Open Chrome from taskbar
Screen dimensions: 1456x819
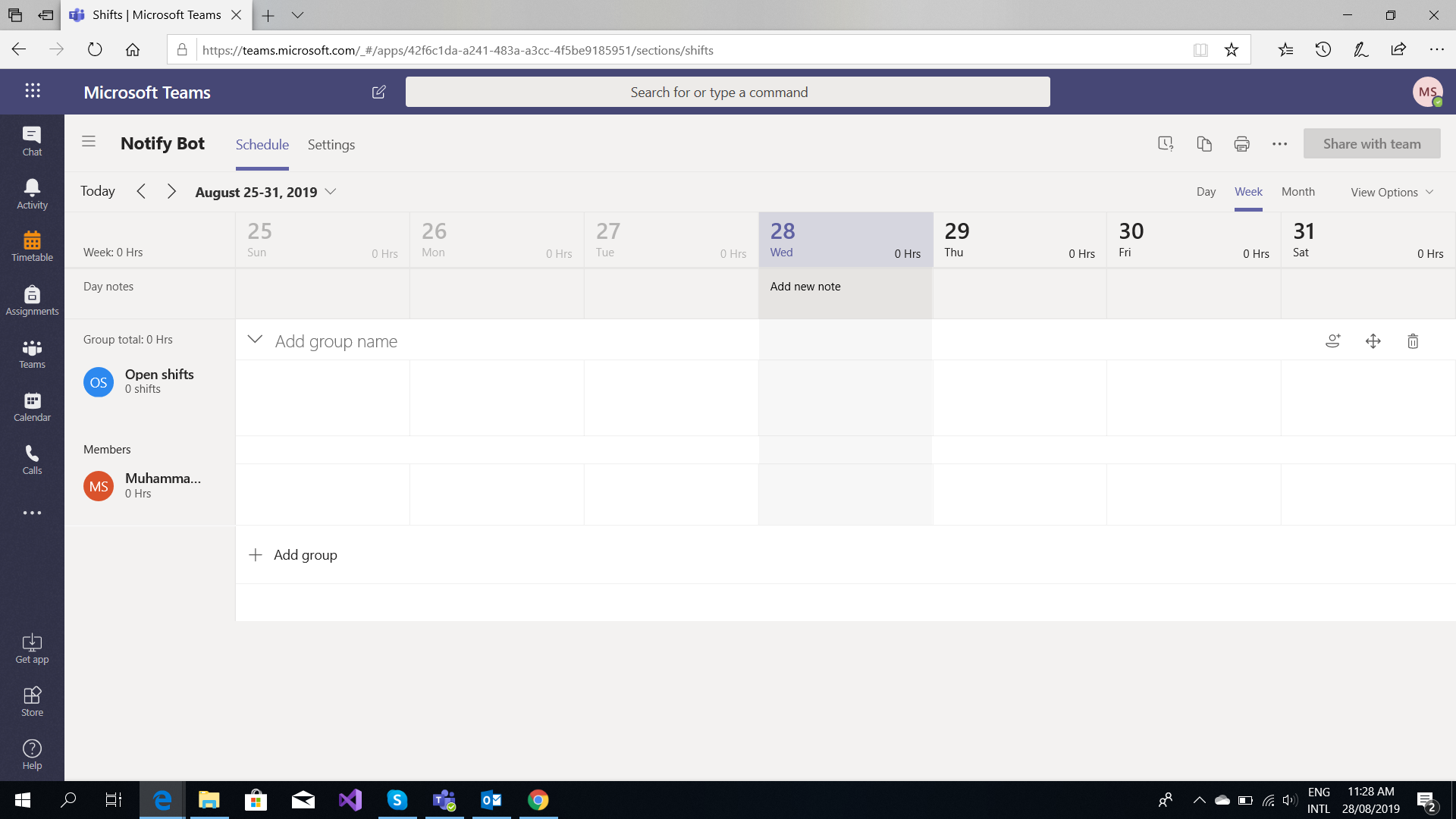[x=538, y=800]
